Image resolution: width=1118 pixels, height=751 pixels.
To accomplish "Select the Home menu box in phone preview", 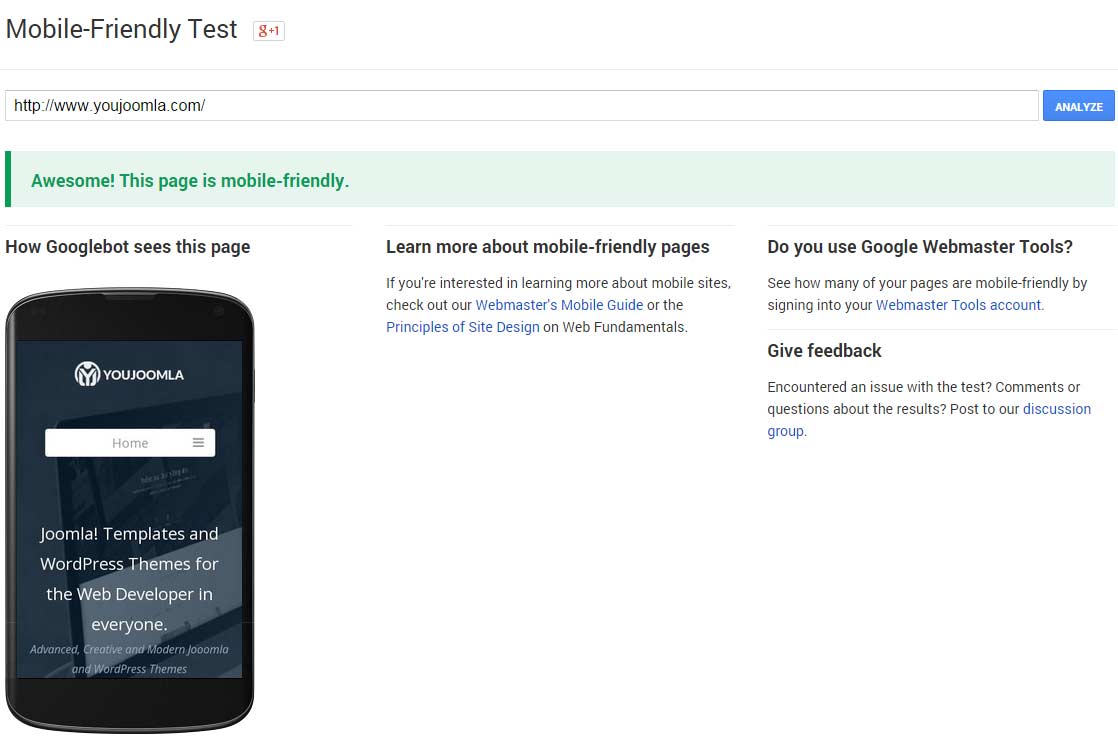I will 130,443.
